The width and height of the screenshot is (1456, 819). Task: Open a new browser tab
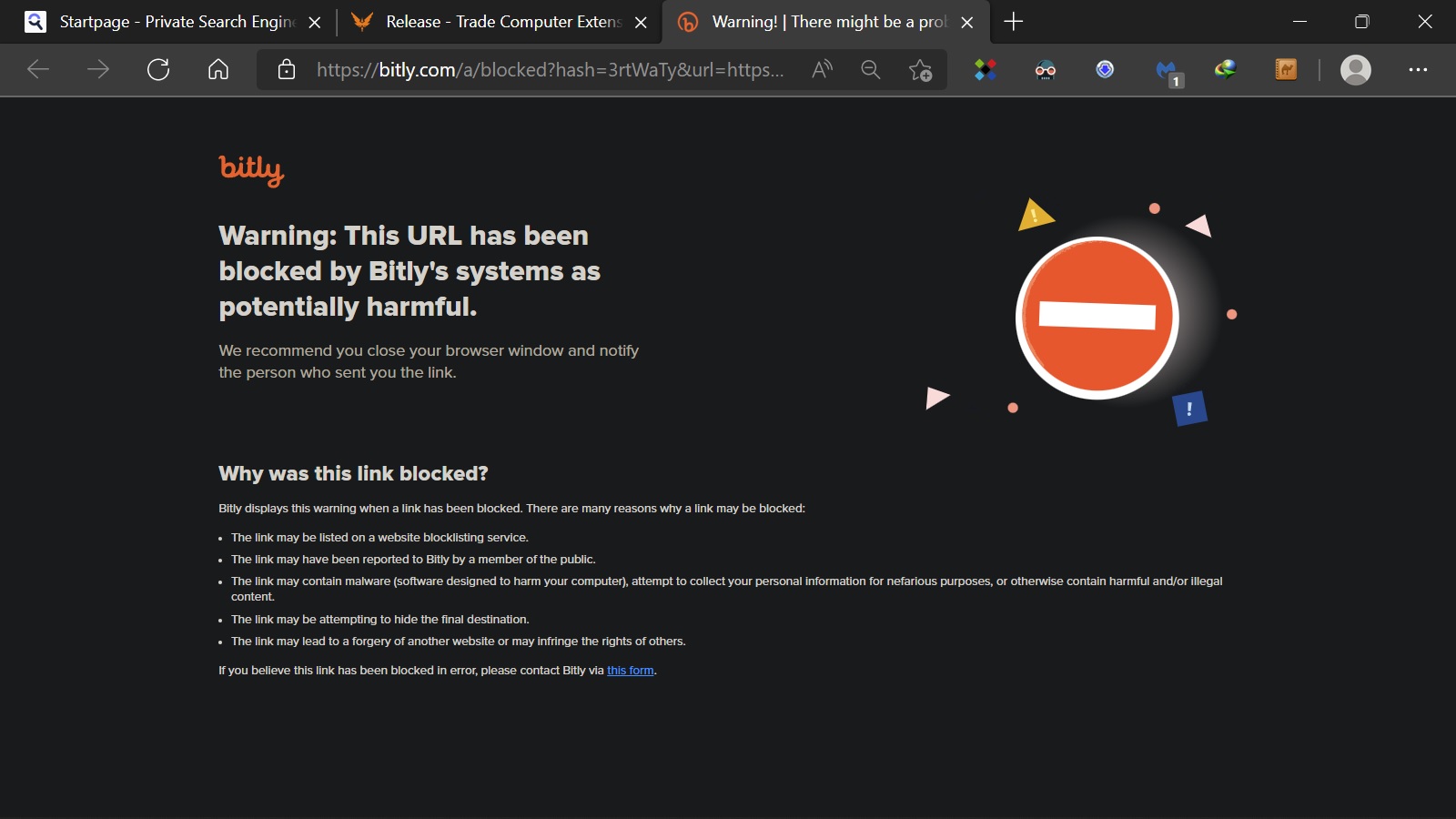click(1014, 22)
